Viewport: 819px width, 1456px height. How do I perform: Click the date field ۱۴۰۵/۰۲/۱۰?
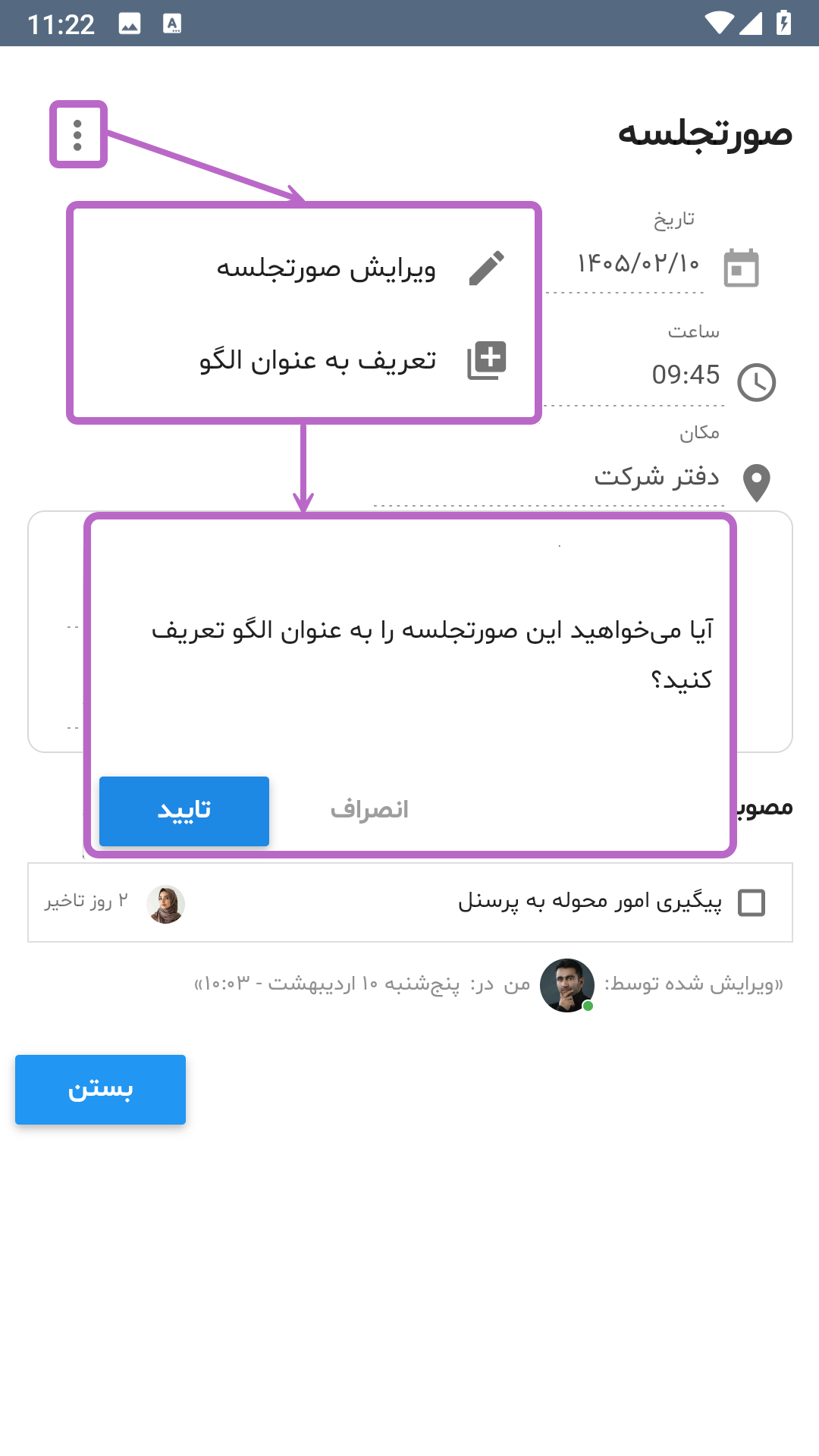(639, 263)
